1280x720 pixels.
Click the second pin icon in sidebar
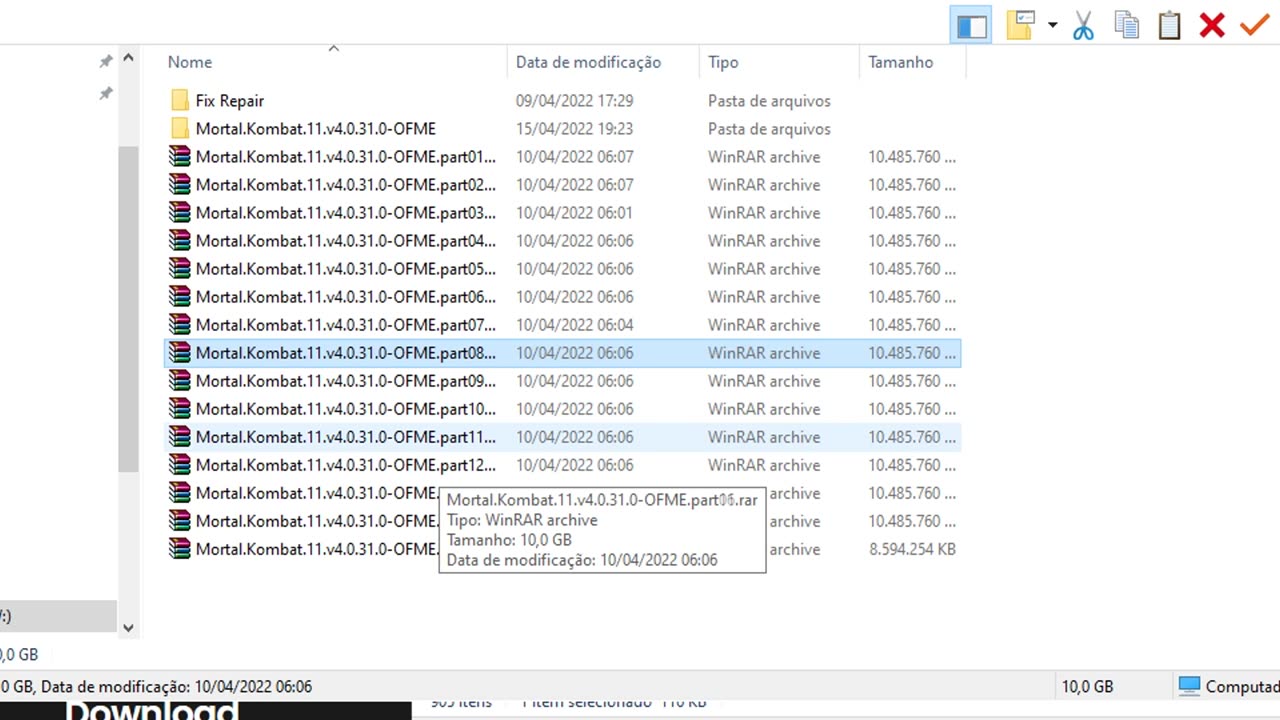coord(105,94)
